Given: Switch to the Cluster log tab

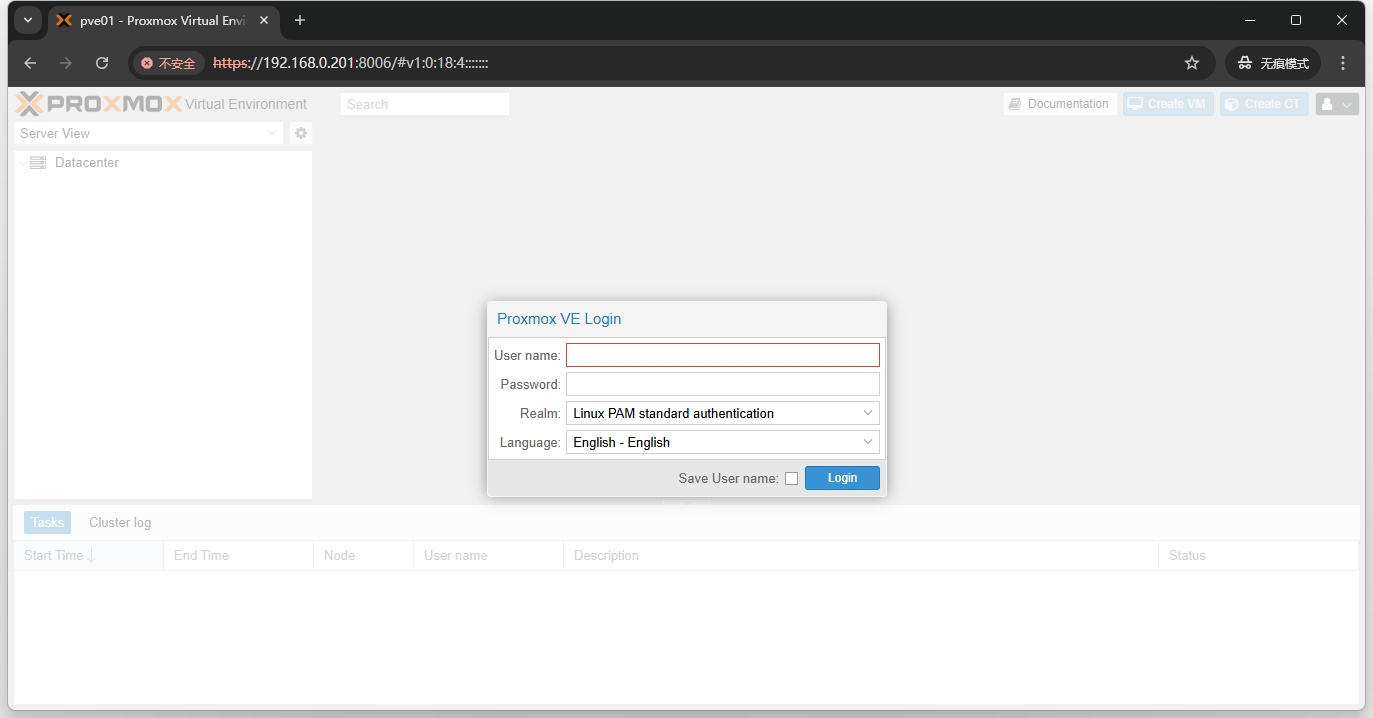Looking at the screenshot, I should [x=120, y=523].
